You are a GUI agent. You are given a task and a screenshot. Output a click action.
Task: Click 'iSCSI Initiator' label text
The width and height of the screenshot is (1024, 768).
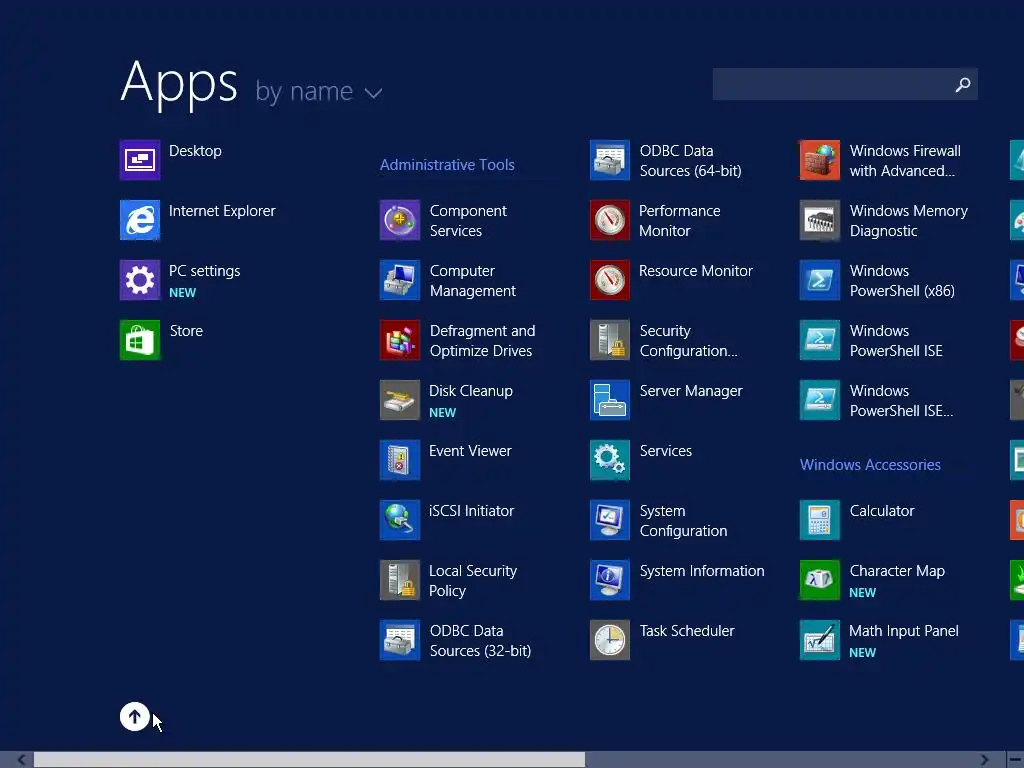[472, 511]
